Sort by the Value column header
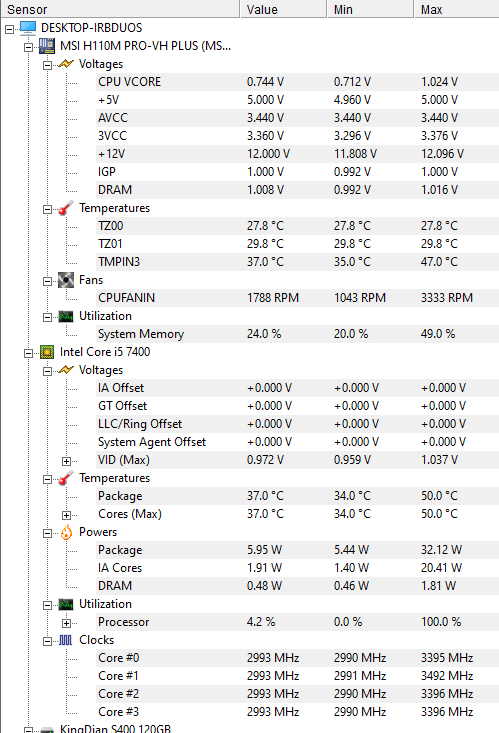Image resolution: width=499 pixels, height=733 pixels. [283, 9]
